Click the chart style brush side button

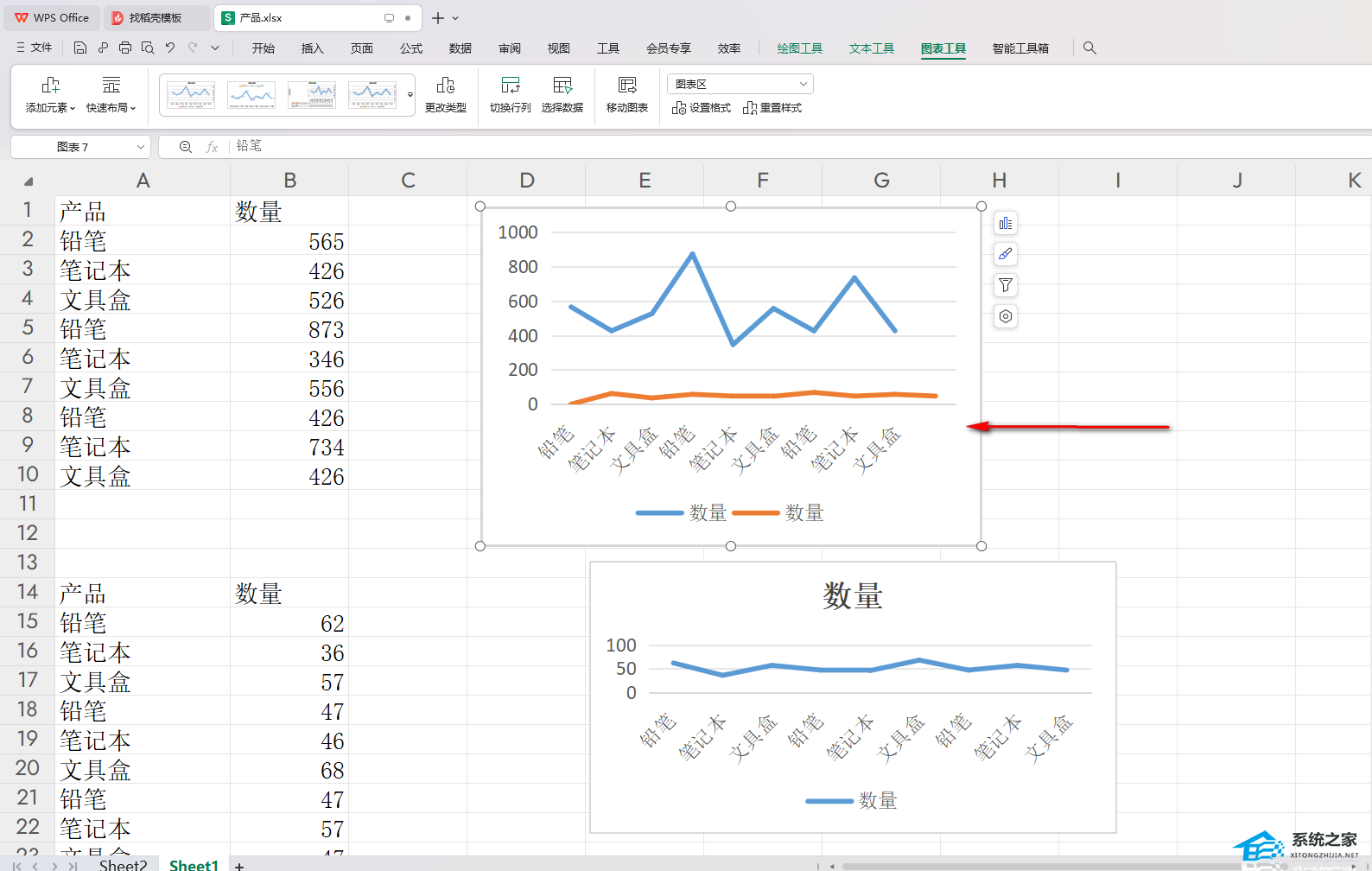click(x=1006, y=254)
